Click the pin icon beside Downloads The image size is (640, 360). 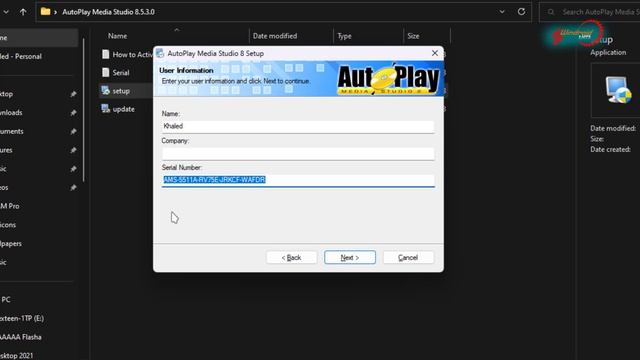point(73,113)
